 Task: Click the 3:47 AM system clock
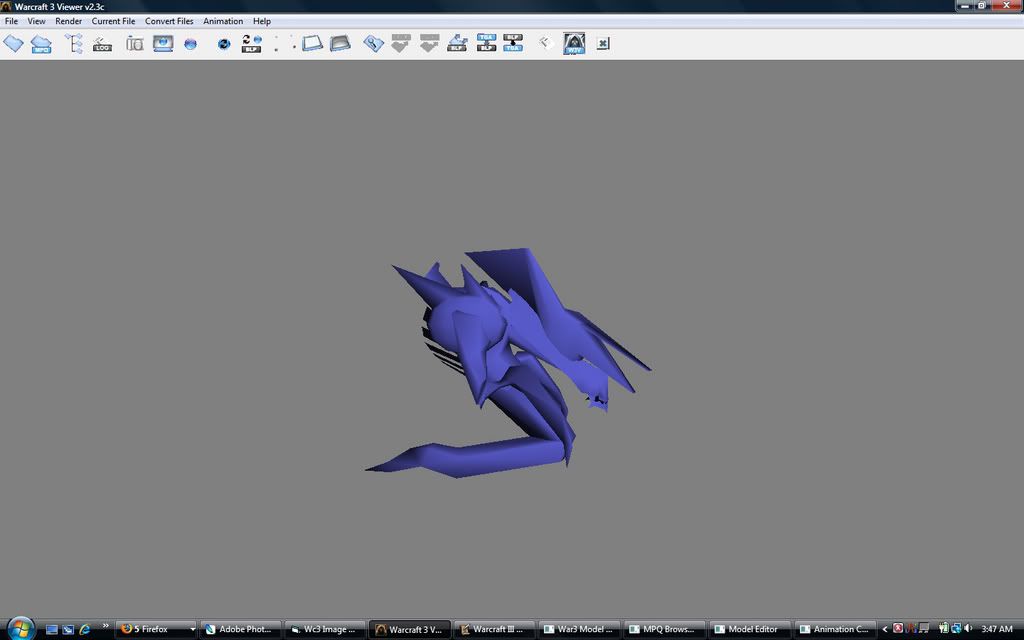[997, 630]
